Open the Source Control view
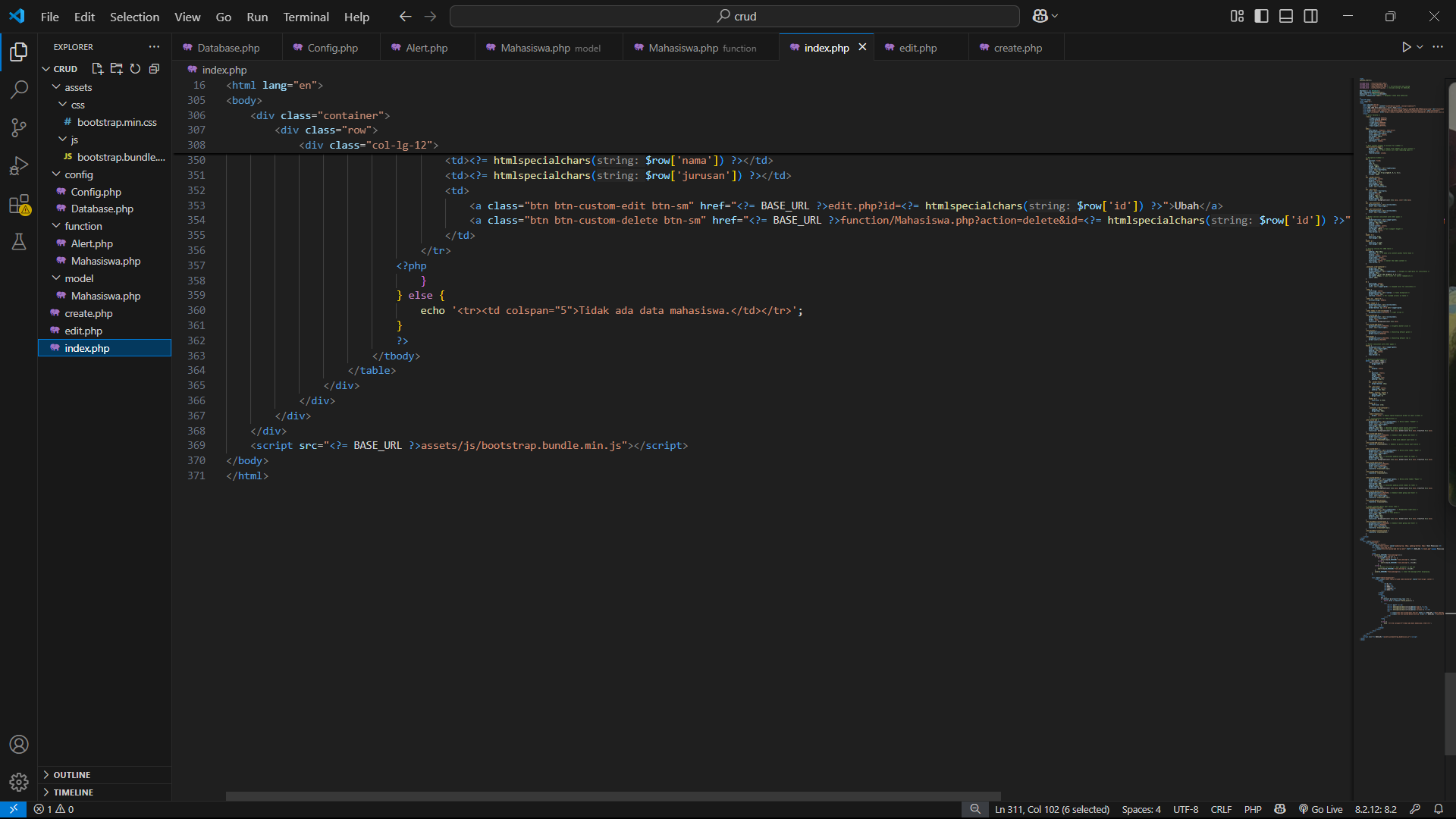This screenshot has width=1456, height=819. pyautogui.click(x=19, y=127)
